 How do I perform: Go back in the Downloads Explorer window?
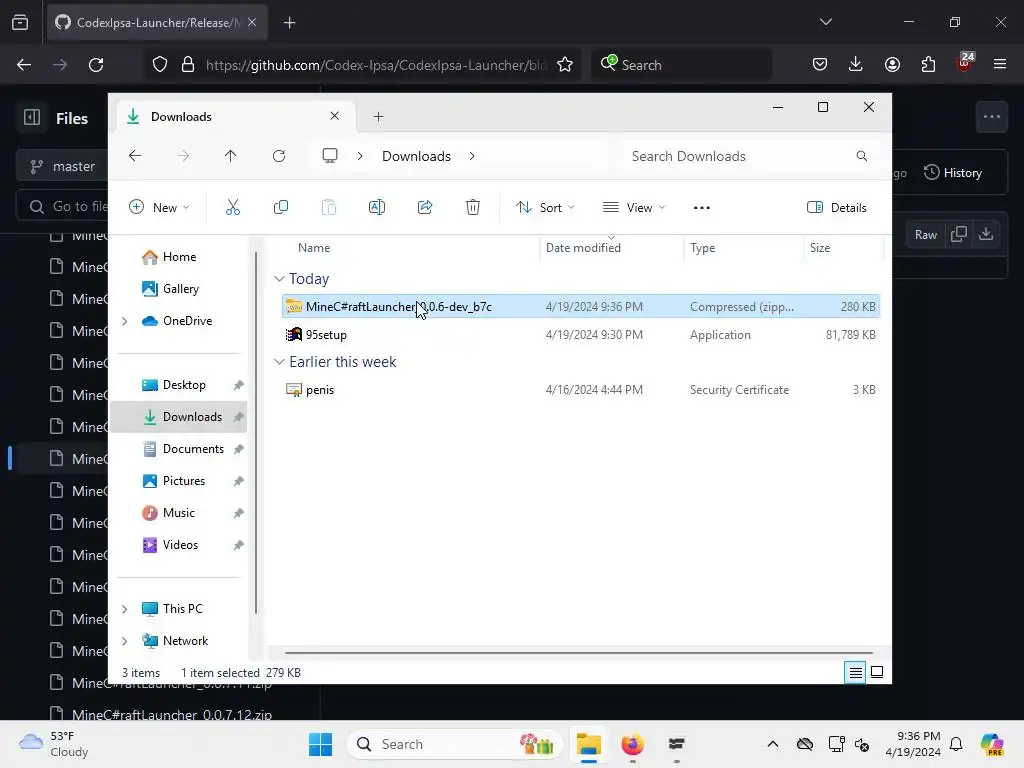click(x=135, y=156)
